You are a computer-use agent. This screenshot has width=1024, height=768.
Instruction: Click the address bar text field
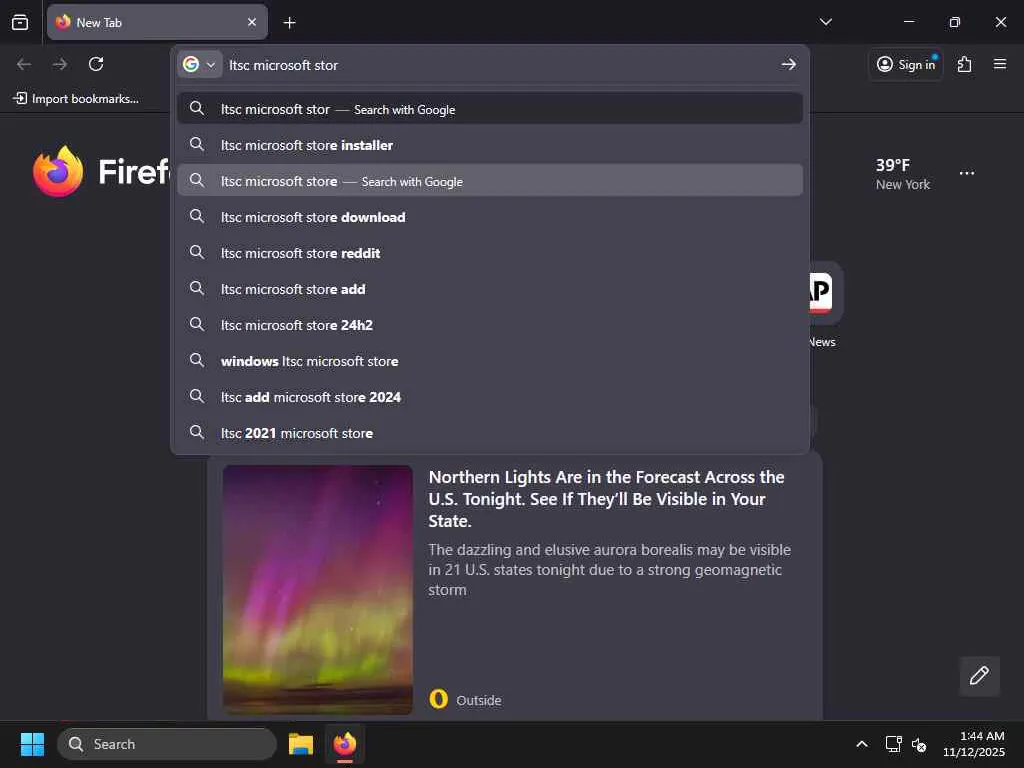[x=500, y=65]
